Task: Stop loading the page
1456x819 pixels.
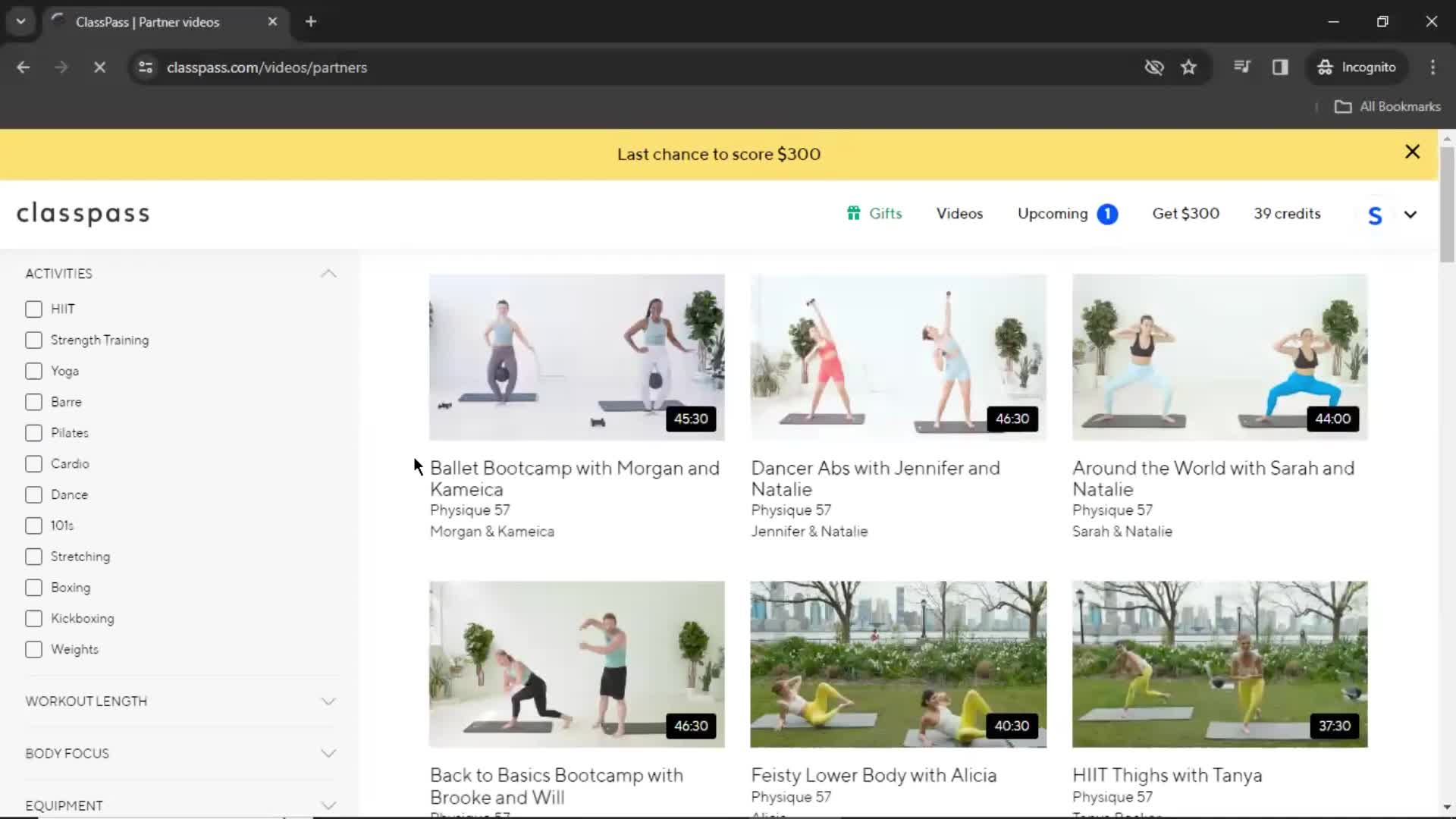Action: click(x=99, y=67)
